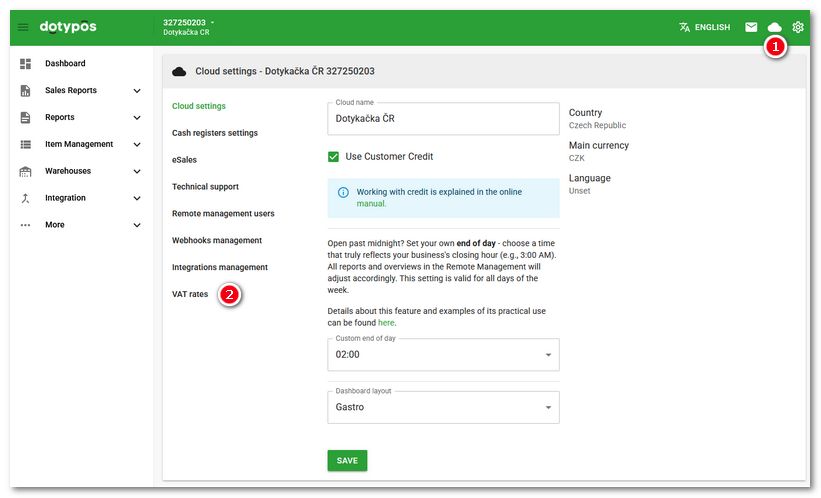Viewport: 821px width, 498px height.
Task: Go to Webhooks management
Action: 217,240
